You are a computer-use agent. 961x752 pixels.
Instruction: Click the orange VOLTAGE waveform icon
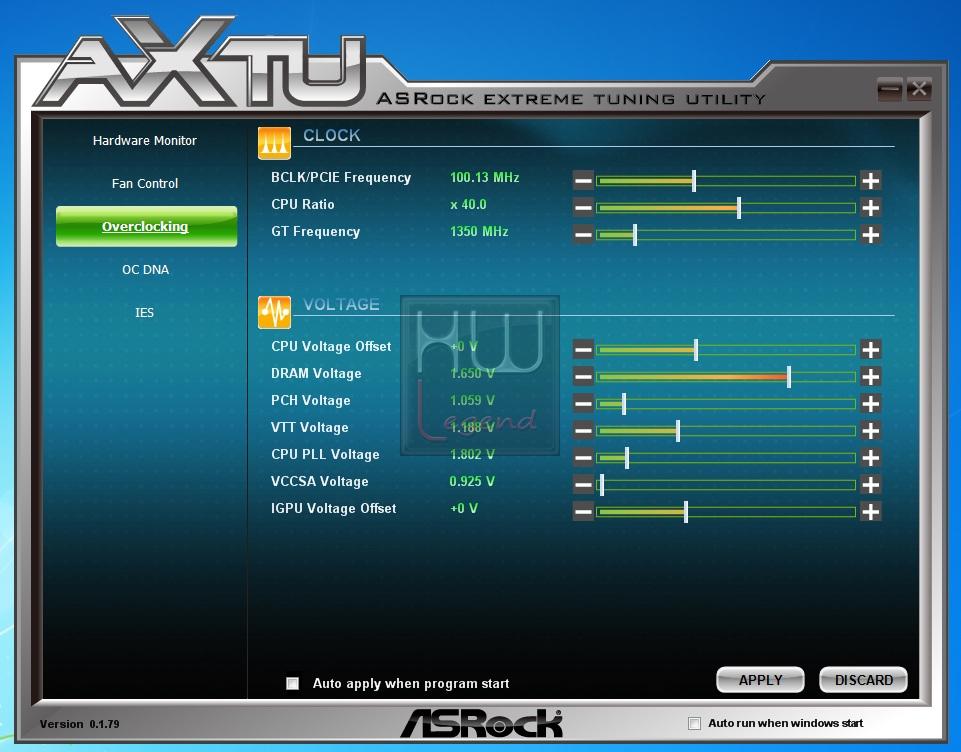[x=274, y=312]
